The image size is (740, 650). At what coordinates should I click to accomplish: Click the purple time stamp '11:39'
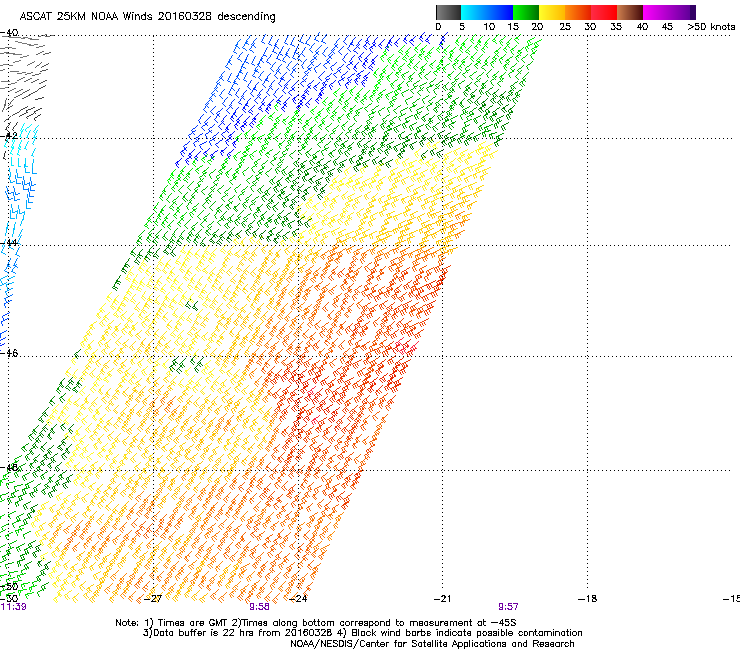point(14,607)
